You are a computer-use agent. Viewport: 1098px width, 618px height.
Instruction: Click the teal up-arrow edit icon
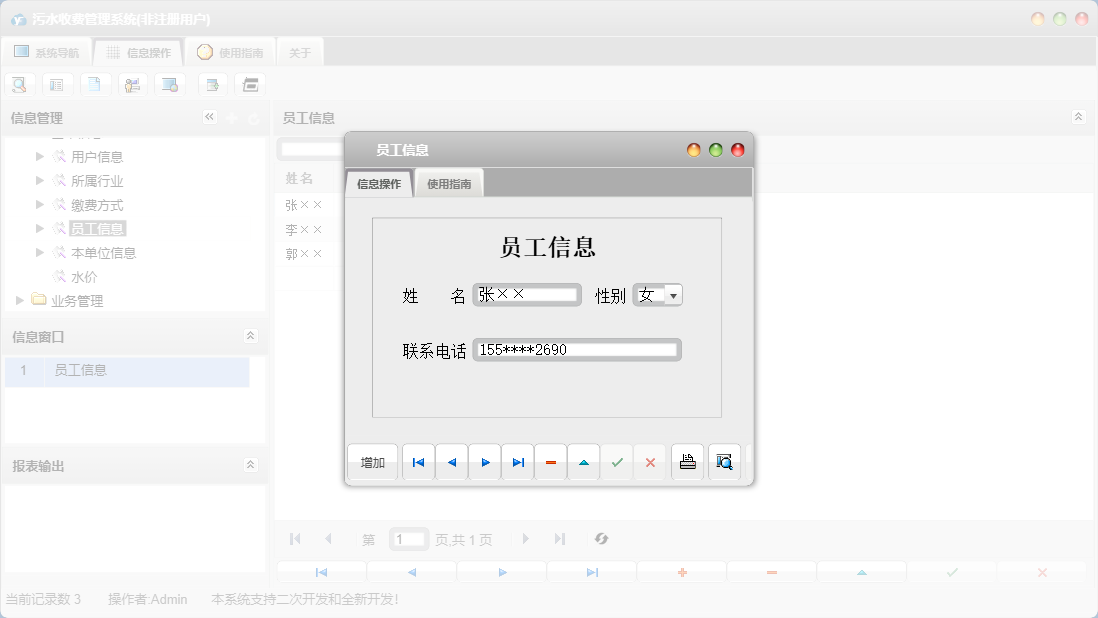click(x=584, y=462)
